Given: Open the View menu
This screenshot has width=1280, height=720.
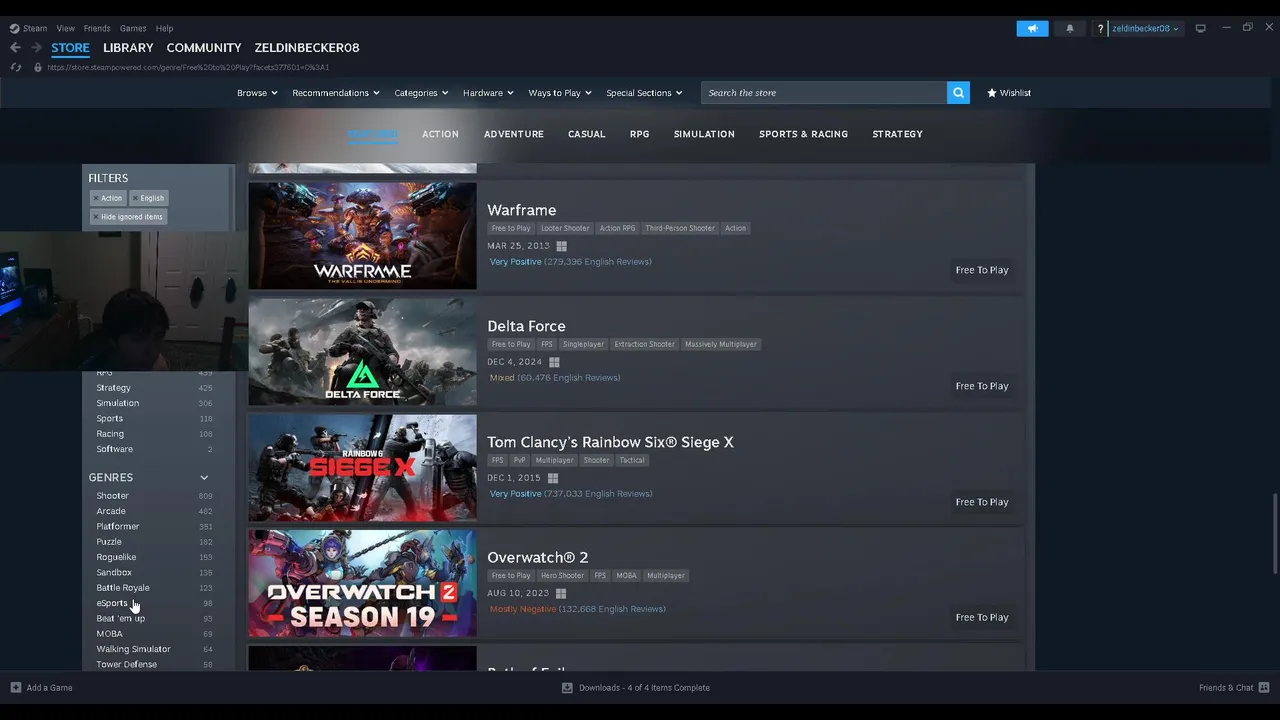Looking at the screenshot, I should [x=66, y=28].
